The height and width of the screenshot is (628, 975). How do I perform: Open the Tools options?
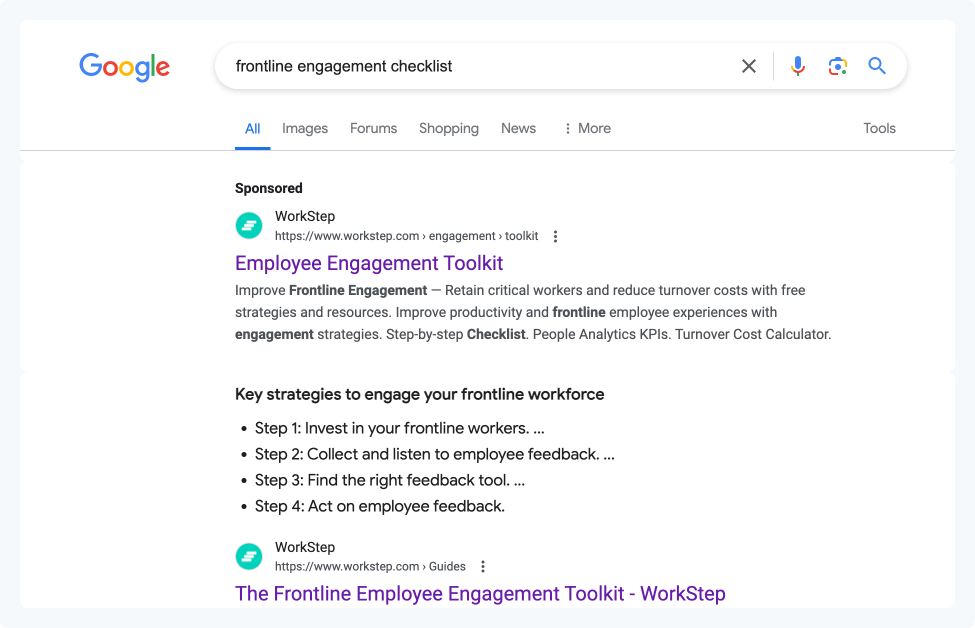[879, 129]
